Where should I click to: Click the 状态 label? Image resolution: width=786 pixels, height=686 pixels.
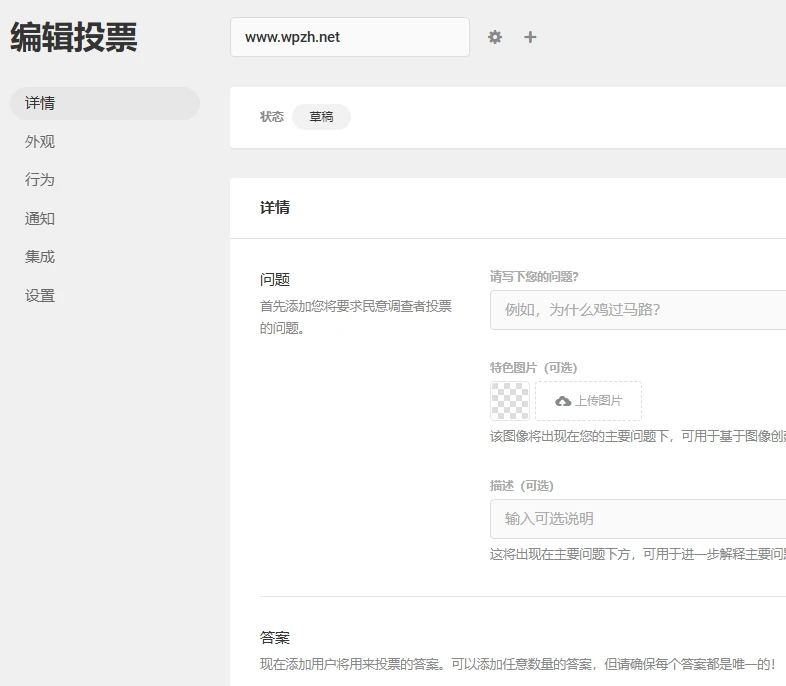(272, 117)
